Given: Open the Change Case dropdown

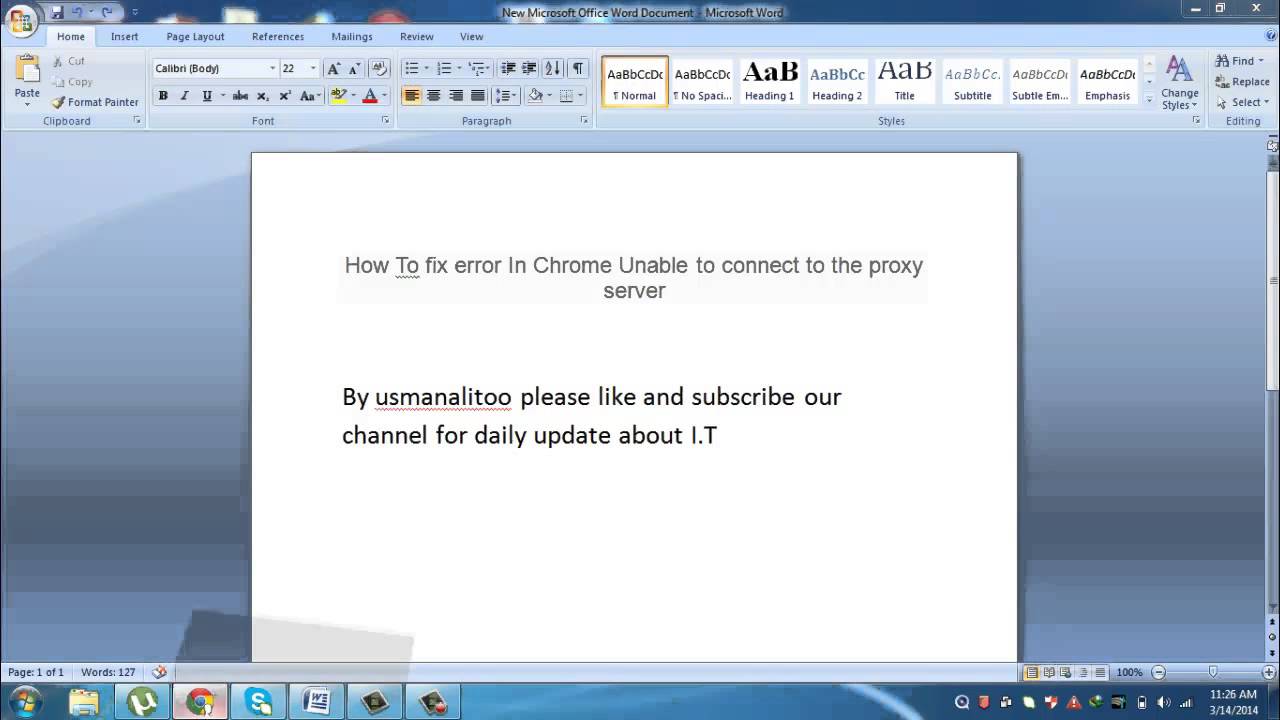Looking at the screenshot, I should pyautogui.click(x=309, y=96).
